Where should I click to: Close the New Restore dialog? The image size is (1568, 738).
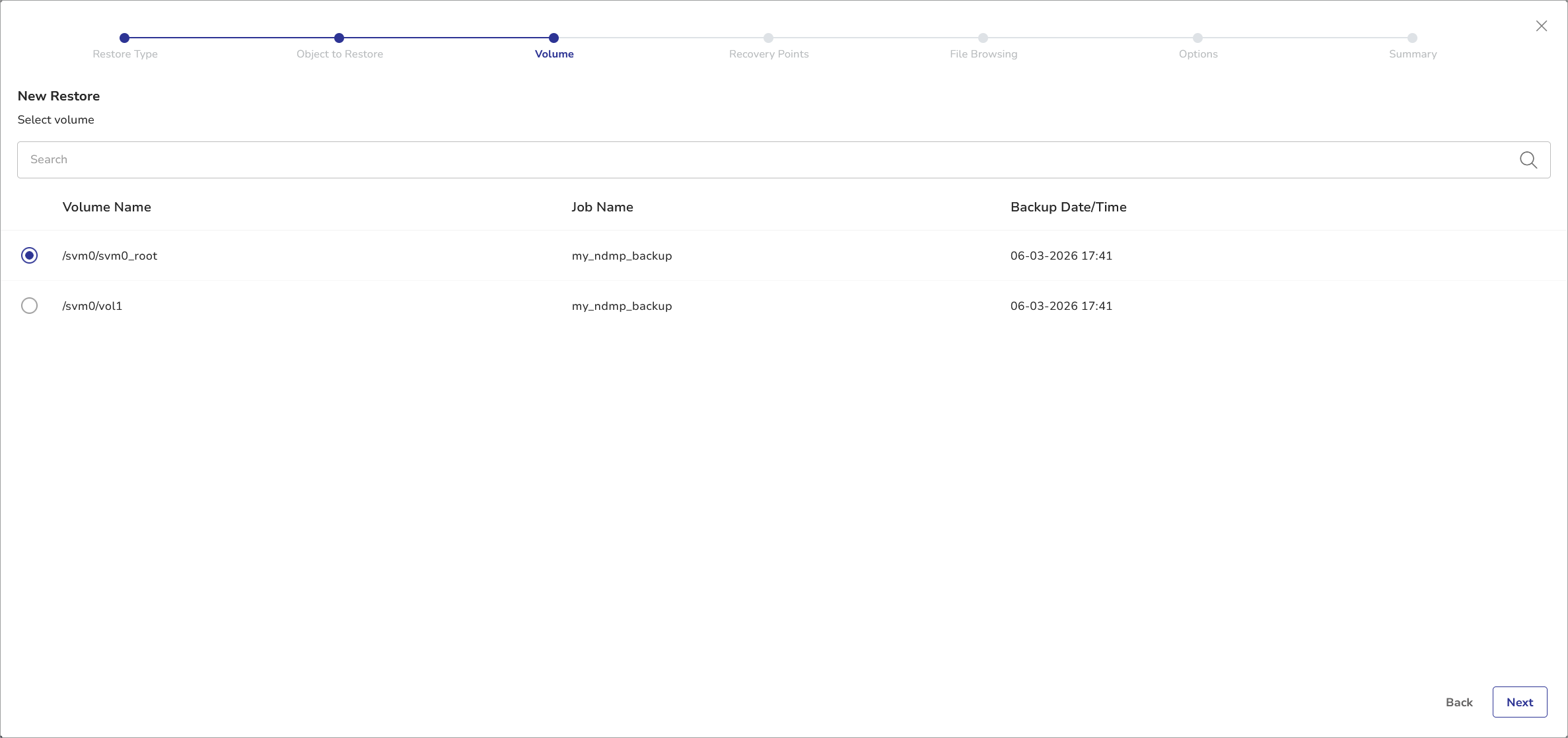coord(1541,26)
